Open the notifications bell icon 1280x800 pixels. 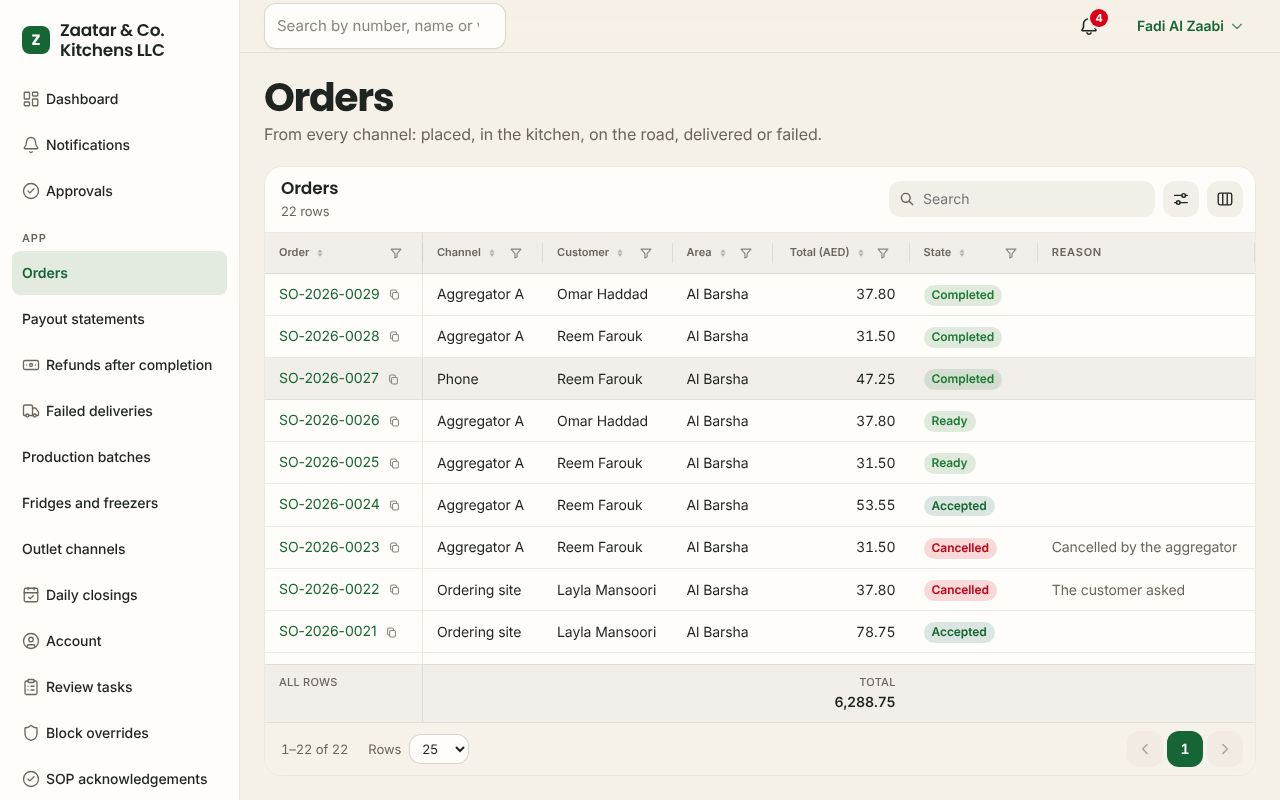pyautogui.click(x=1089, y=26)
